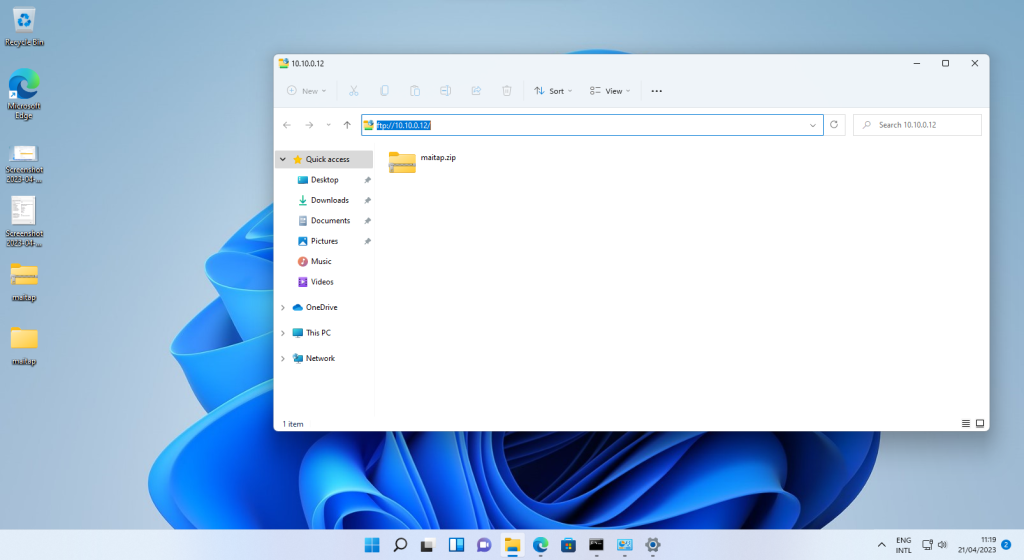
Task: Open the See more ellipsis menu
Action: 656,91
